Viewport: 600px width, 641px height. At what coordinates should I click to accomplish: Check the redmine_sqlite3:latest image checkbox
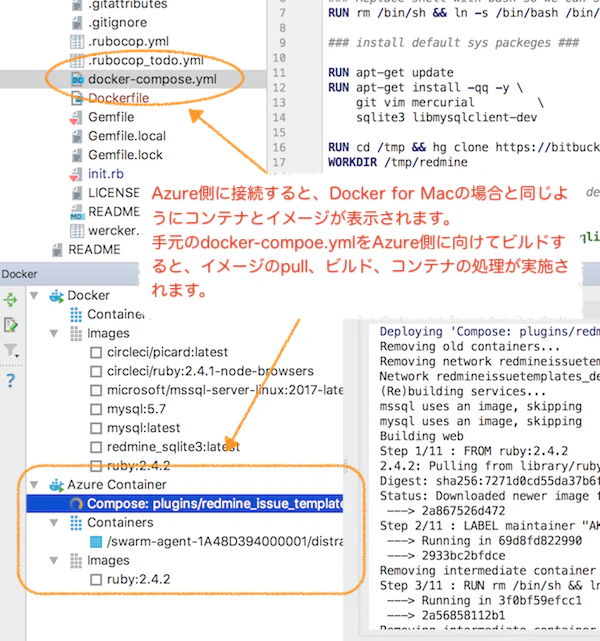click(96, 447)
